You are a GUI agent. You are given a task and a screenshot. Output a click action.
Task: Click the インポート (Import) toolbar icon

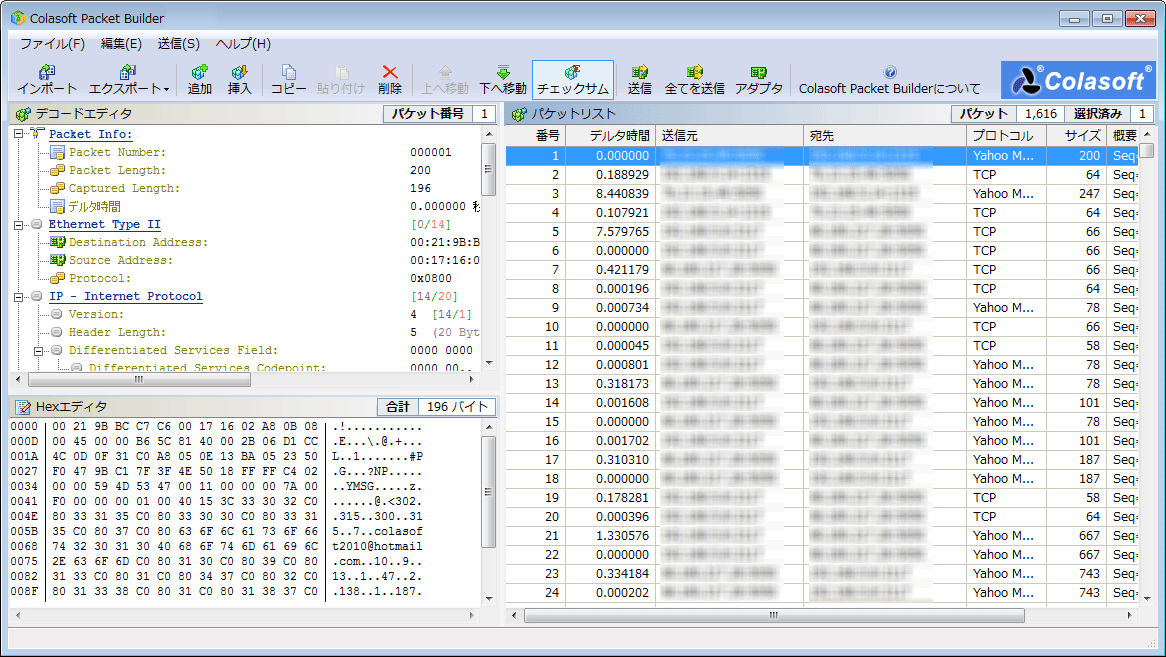tap(47, 73)
